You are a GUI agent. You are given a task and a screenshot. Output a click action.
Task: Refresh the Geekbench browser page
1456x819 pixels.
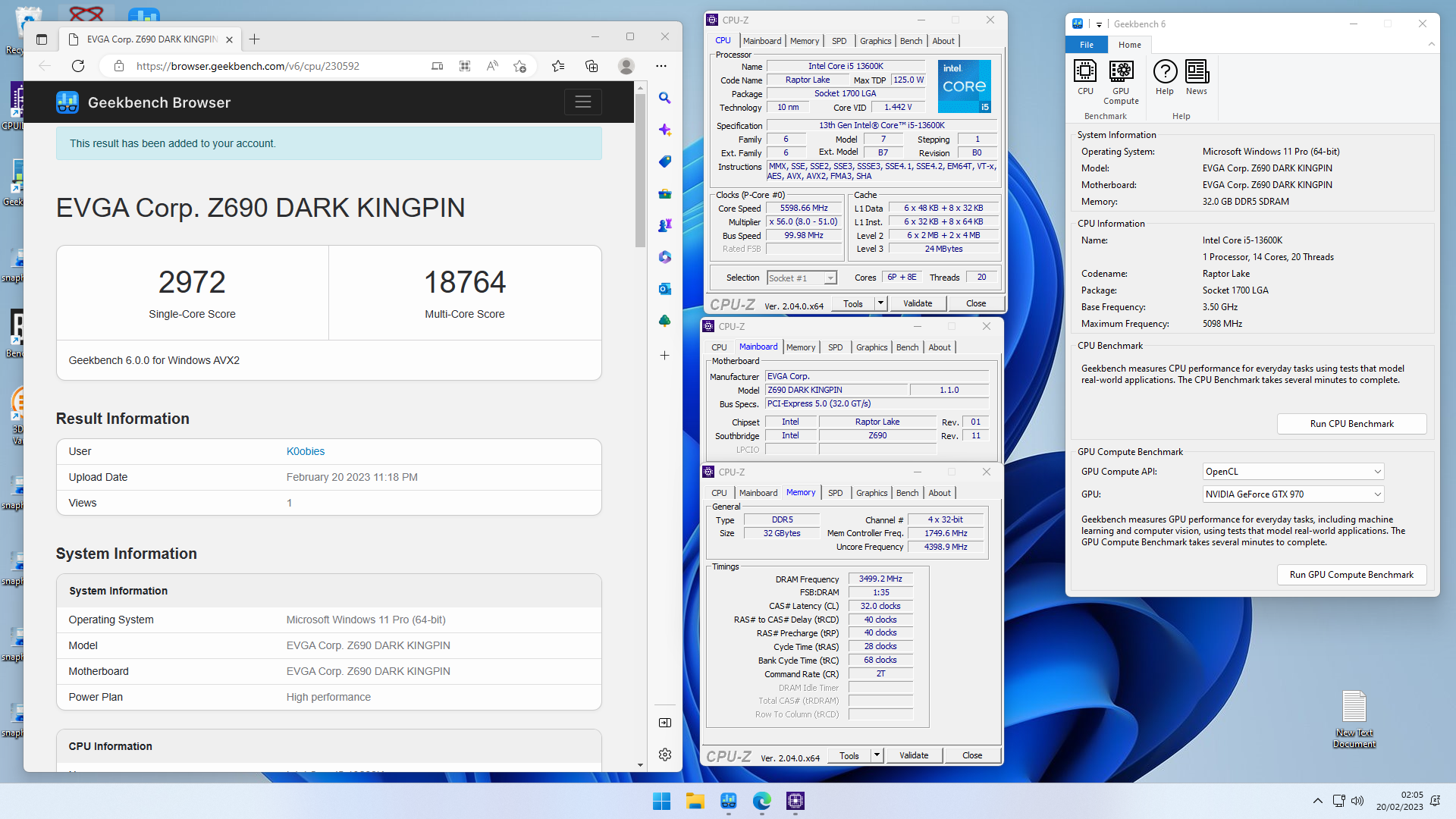(78, 66)
